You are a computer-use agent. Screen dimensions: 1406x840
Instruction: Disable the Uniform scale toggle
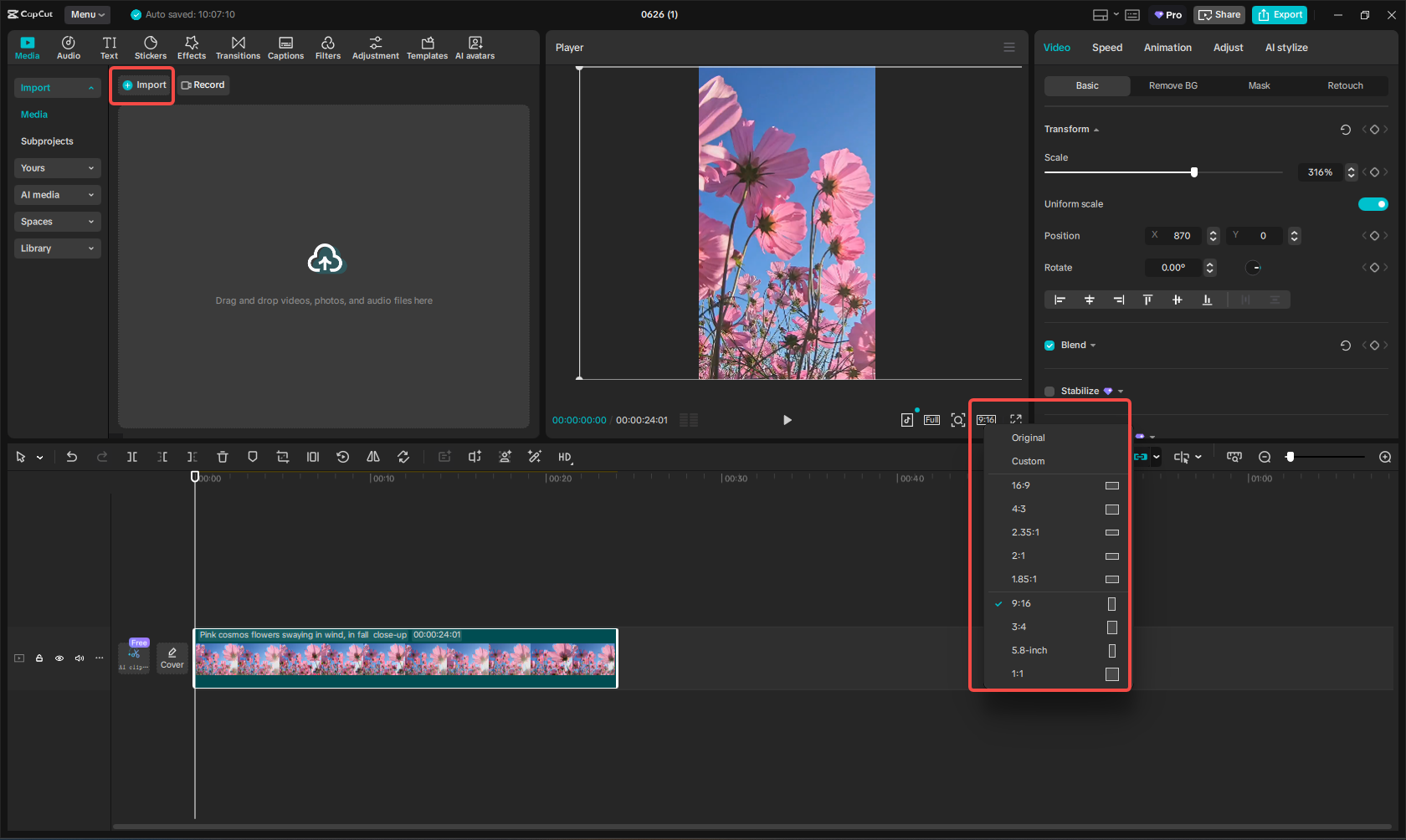[x=1373, y=204]
